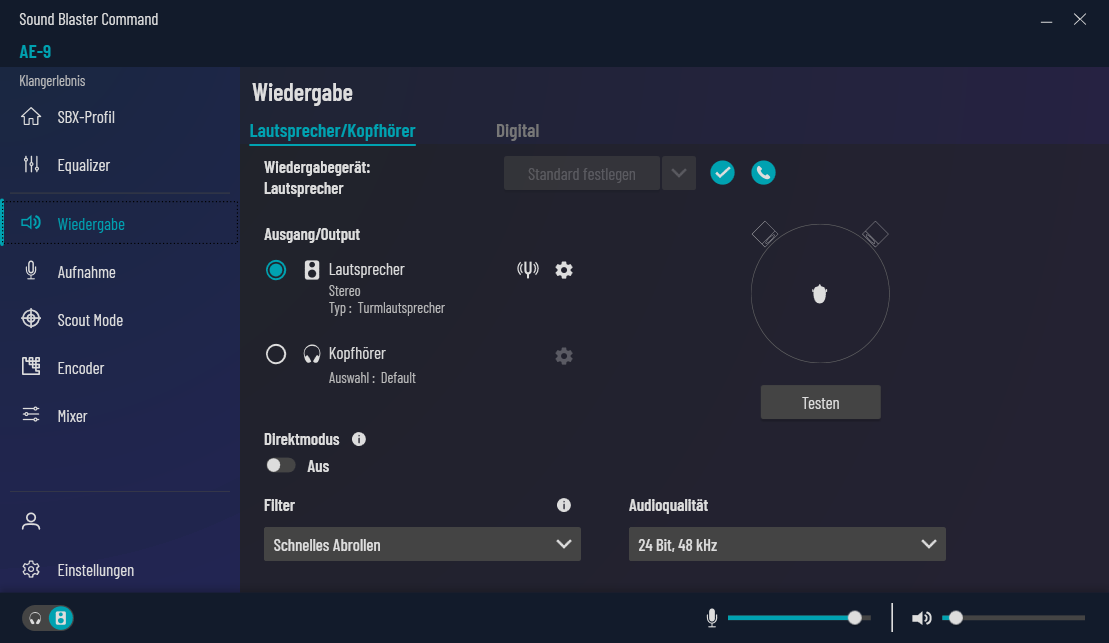Screen dimensions: 1109x643
Task: Click the Aufnahme microphone icon
Action: point(31,271)
